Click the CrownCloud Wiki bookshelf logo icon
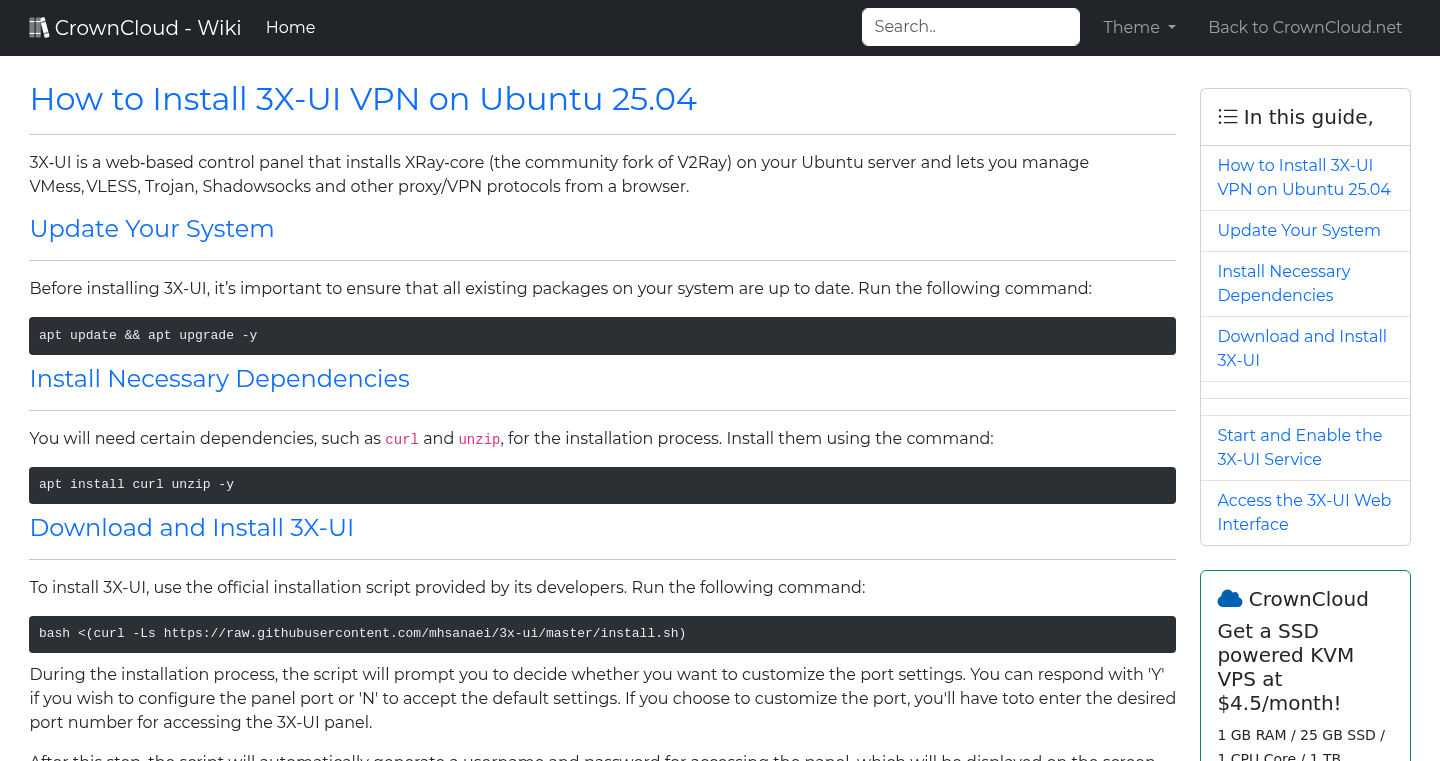 tap(38, 26)
